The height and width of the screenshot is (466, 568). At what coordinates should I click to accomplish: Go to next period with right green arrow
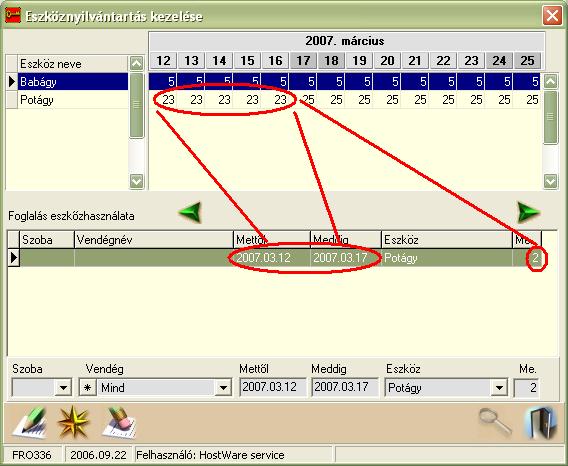(x=529, y=212)
